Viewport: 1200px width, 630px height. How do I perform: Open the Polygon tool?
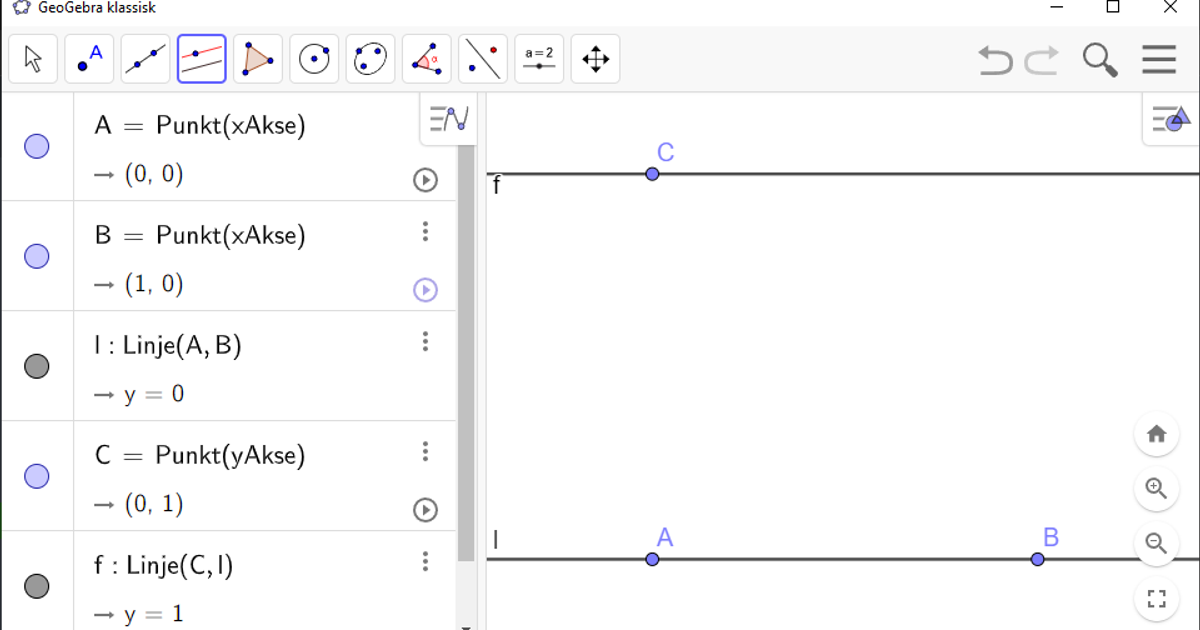pyautogui.click(x=256, y=59)
